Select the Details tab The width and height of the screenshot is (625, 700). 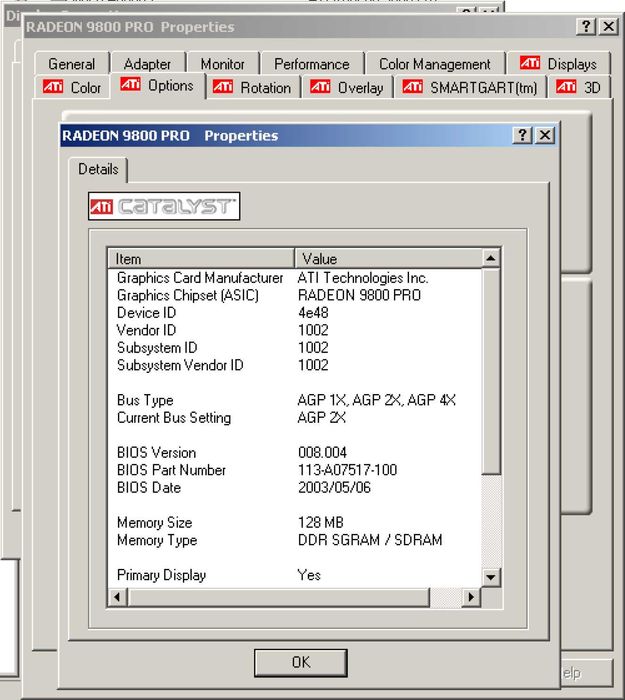(98, 169)
